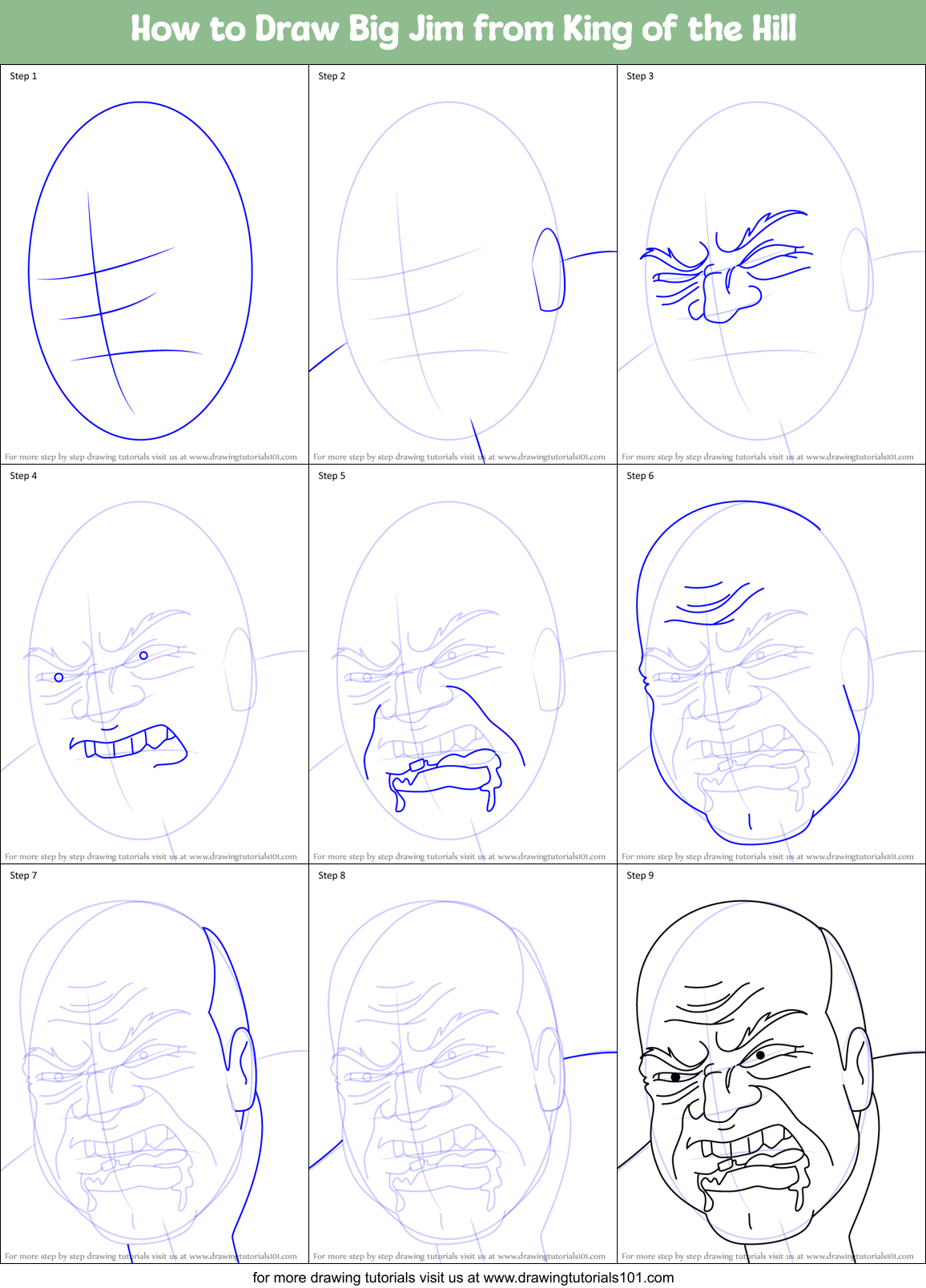926x1288 pixels.
Task: Click the 'Step 4' label
Action: click(x=23, y=476)
